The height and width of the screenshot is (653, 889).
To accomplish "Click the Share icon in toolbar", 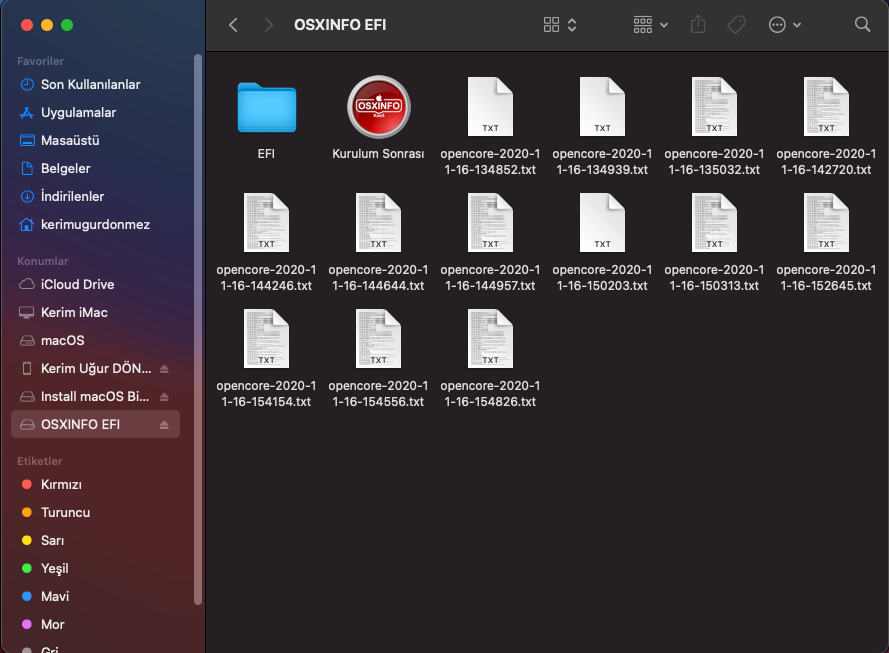I will click(699, 25).
